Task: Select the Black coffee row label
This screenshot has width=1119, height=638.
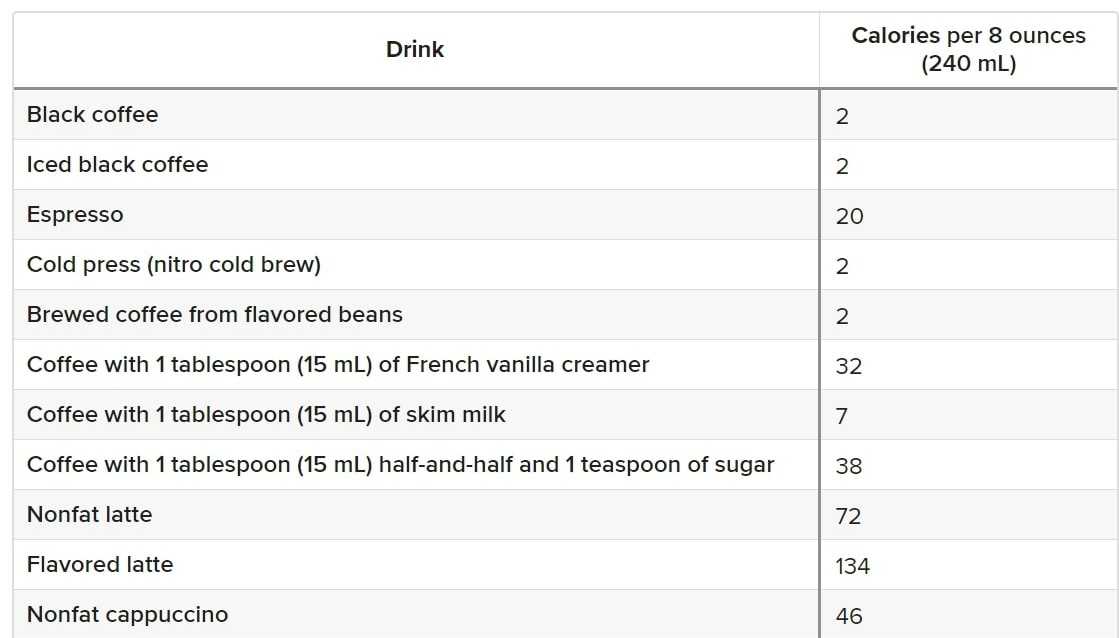Action: (x=92, y=115)
